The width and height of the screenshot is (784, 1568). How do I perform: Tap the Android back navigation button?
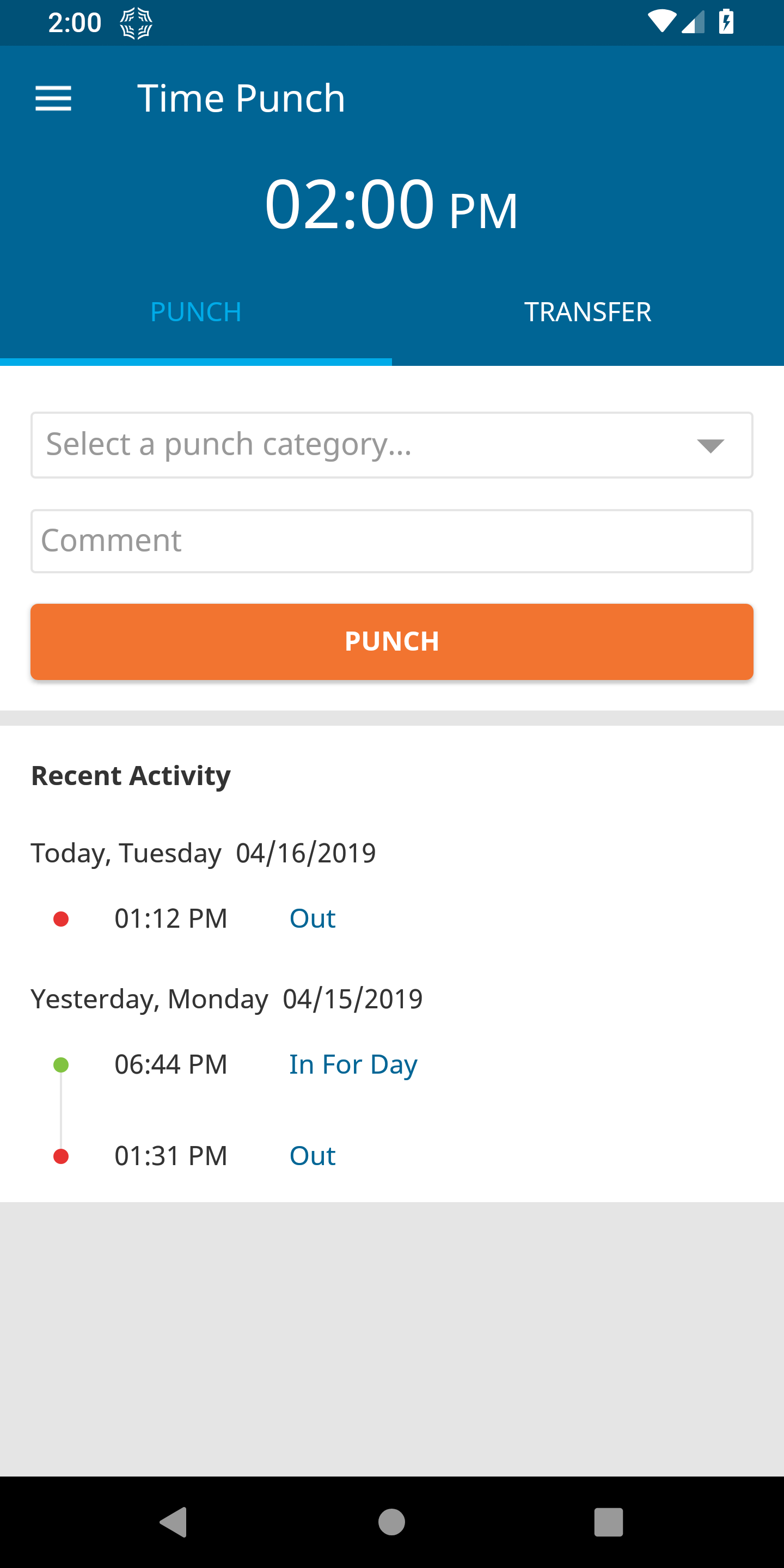tap(174, 1522)
